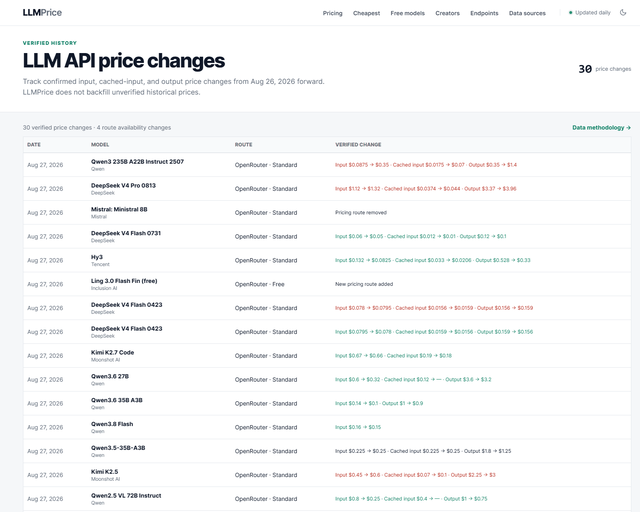Click the 'OpenRouter · Free' route cell

tap(260, 284)
